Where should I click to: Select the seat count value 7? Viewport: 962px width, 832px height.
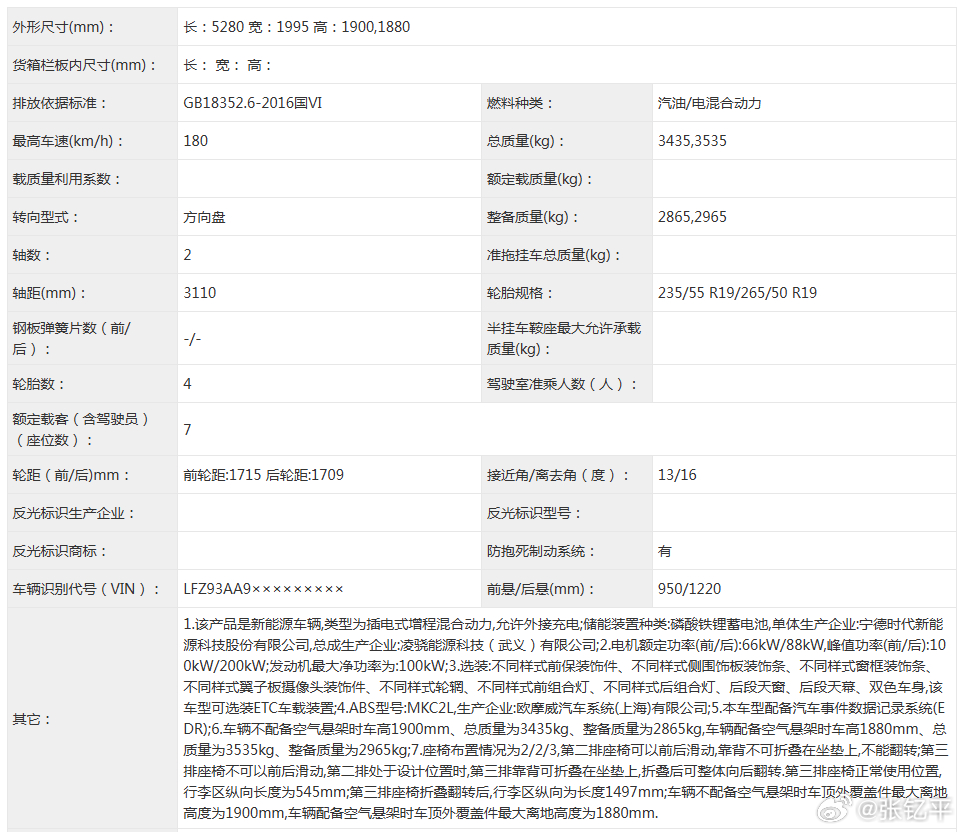click(187, 429)
